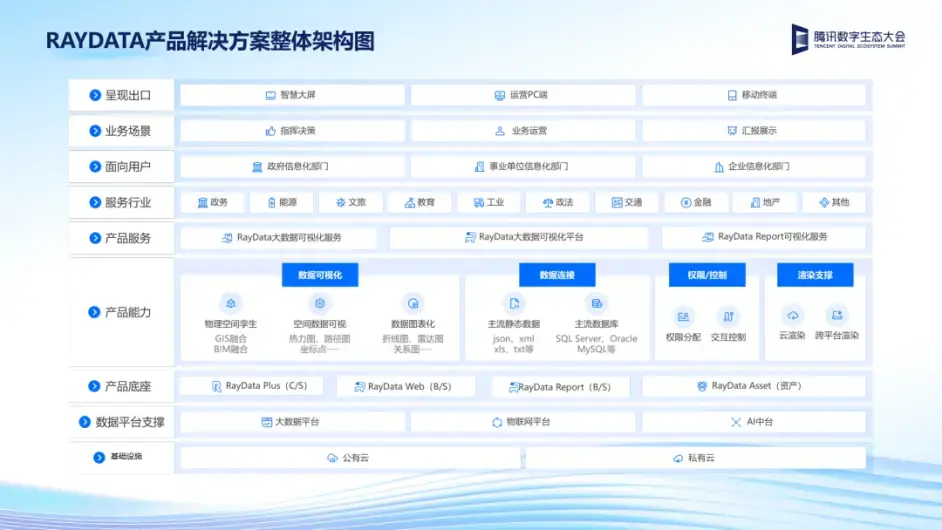Click the Tencent Digital Ecosystem Summit logo
The image size is (942, 530).
click(848, 39)
